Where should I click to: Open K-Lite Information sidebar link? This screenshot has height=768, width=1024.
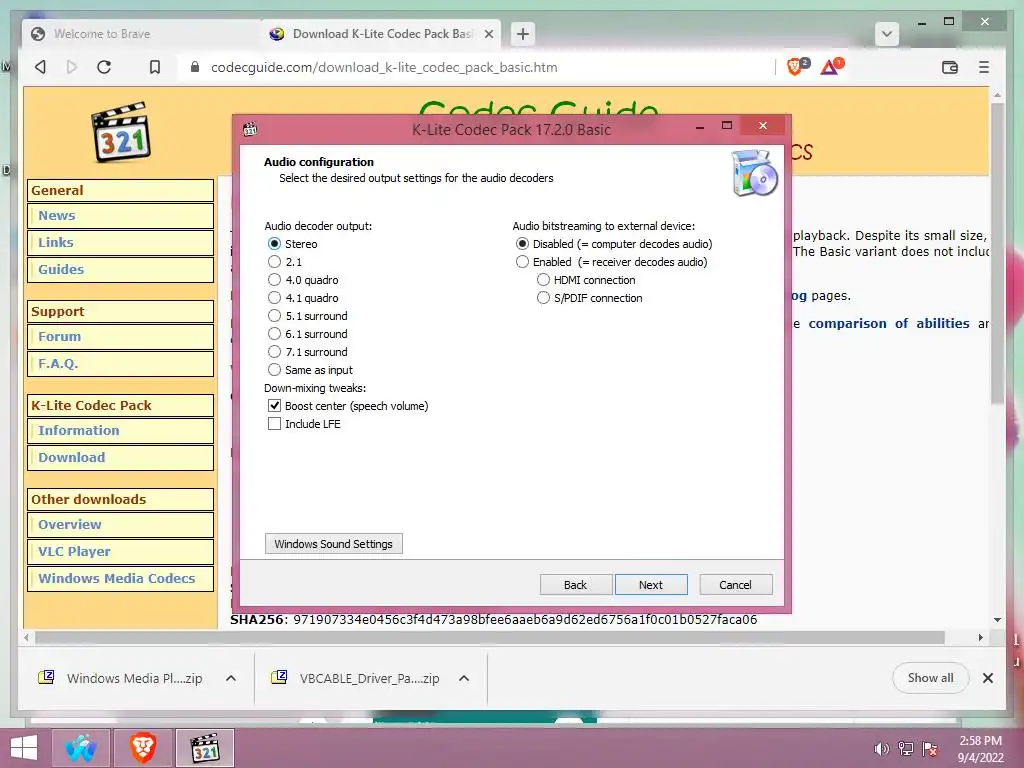tap(120, 430)
